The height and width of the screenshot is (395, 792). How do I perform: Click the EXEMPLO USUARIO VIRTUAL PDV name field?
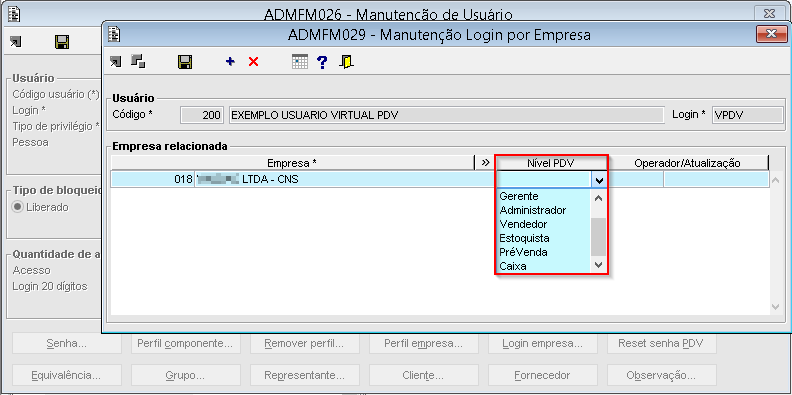[x=446, y=115]
